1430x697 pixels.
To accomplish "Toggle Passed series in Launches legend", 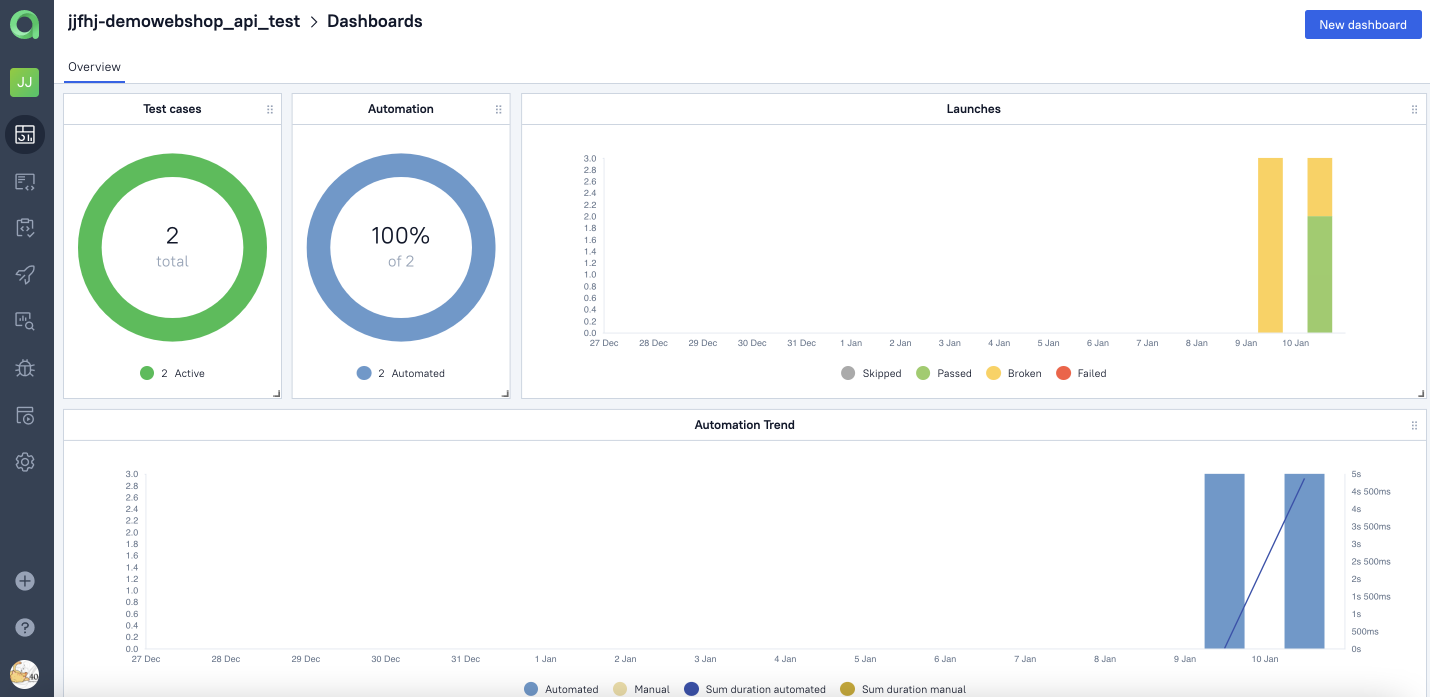I will coord(944,373).
